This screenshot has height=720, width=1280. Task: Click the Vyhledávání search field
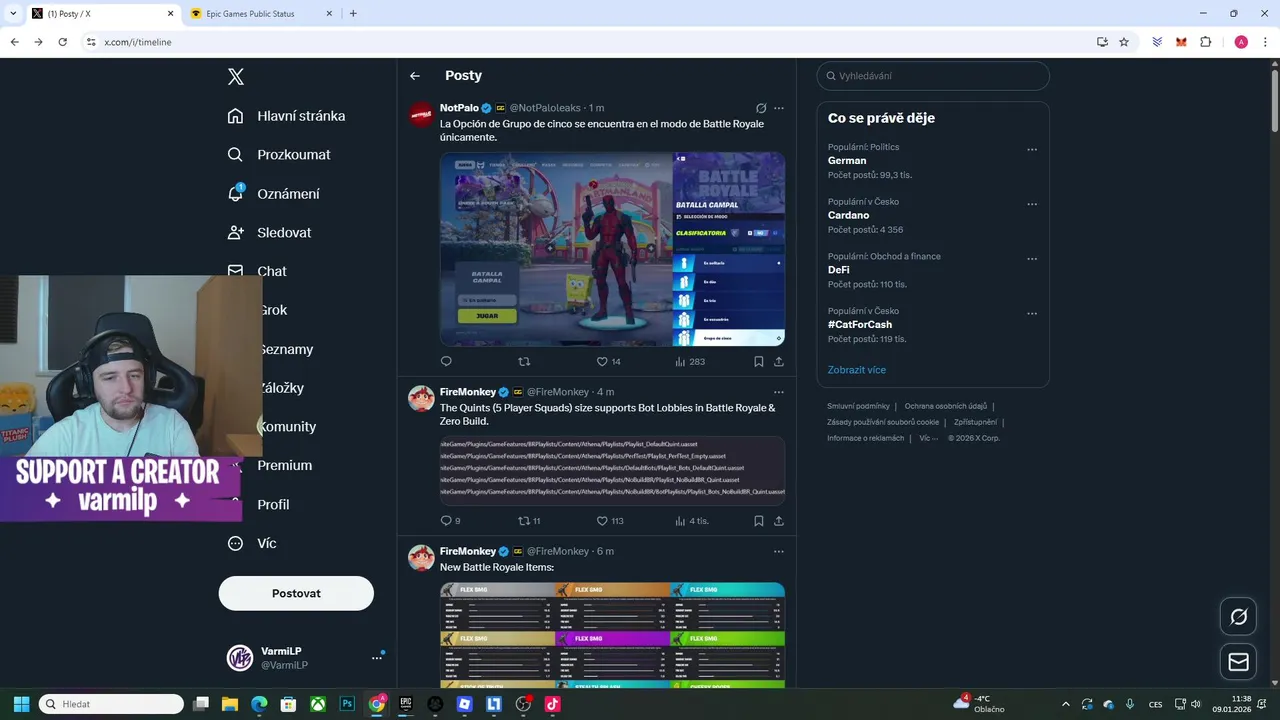(933, 76)
